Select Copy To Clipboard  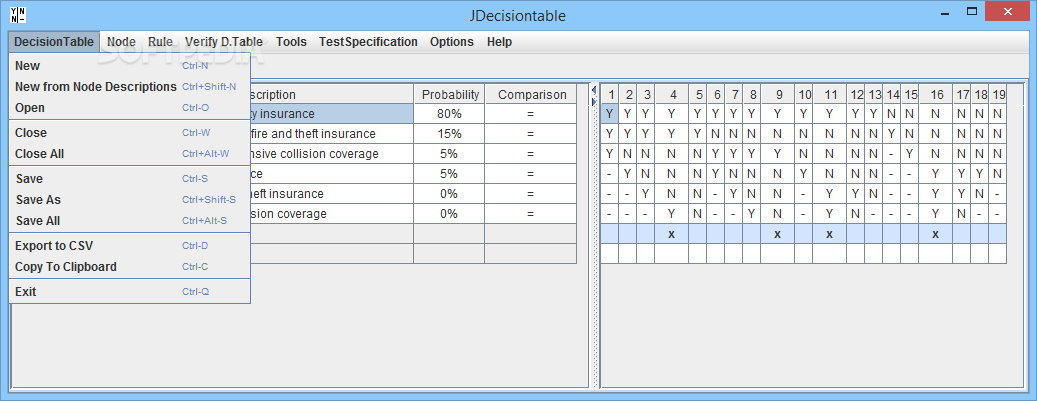(130, 267)
